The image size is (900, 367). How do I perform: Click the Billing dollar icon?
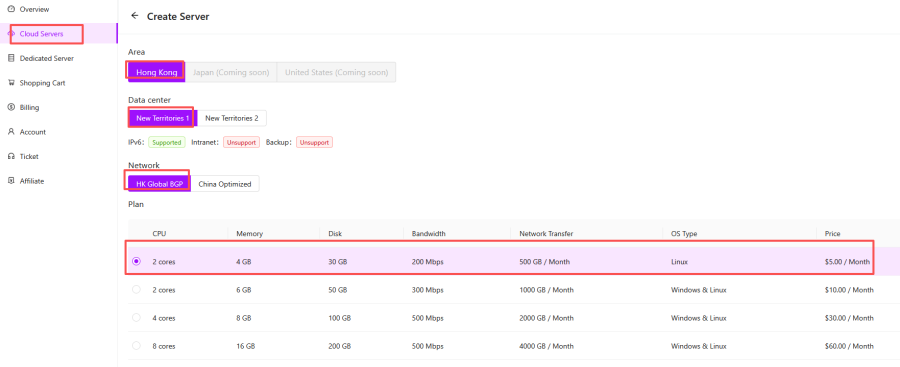11,107
